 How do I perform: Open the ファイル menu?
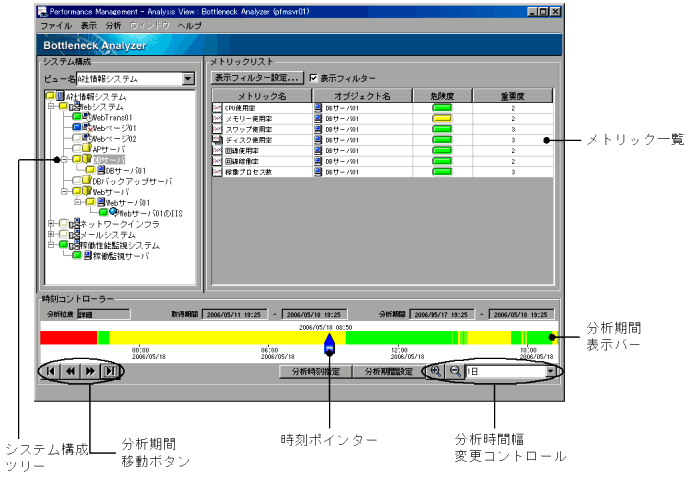tap(56, 25)
